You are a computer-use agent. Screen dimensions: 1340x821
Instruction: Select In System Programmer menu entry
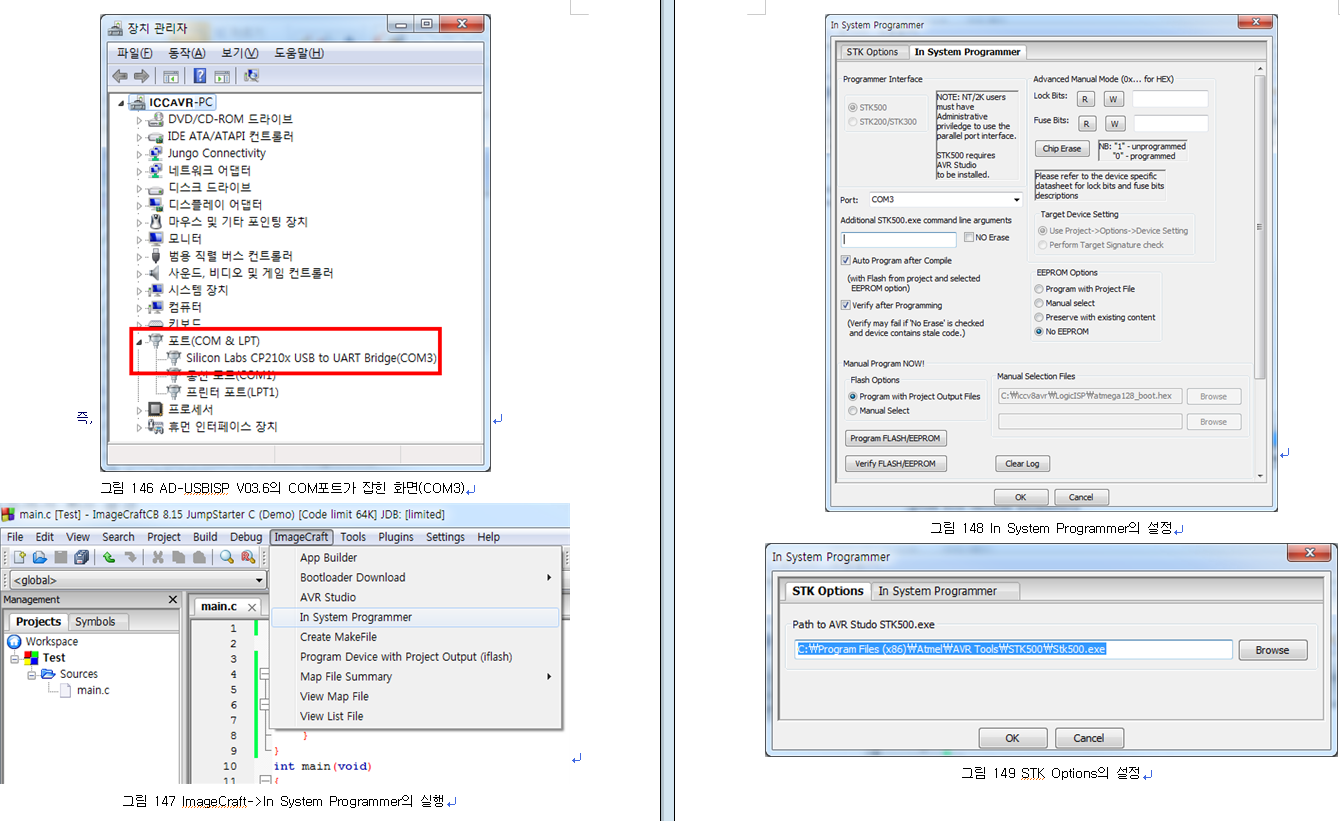coord(356,617)
